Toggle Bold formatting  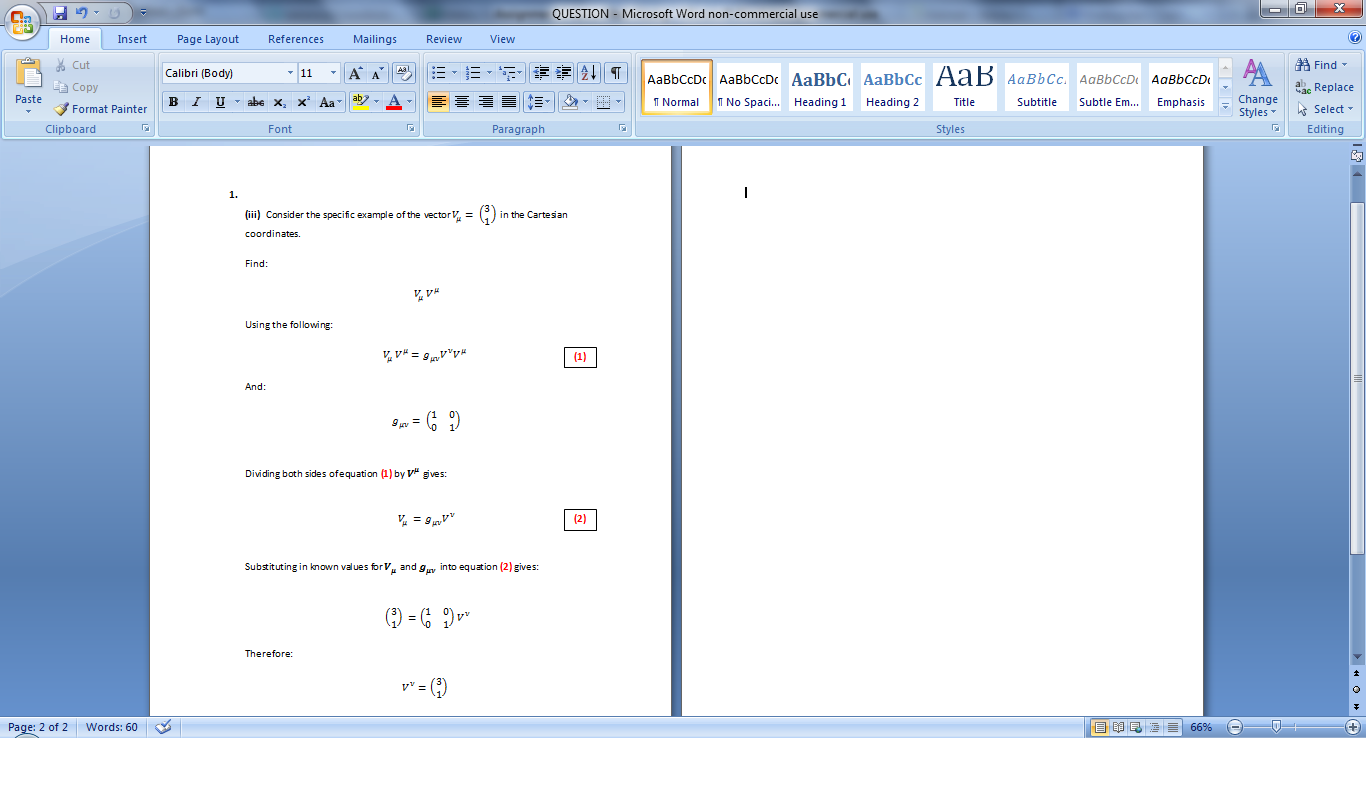[x=173, y=102]
